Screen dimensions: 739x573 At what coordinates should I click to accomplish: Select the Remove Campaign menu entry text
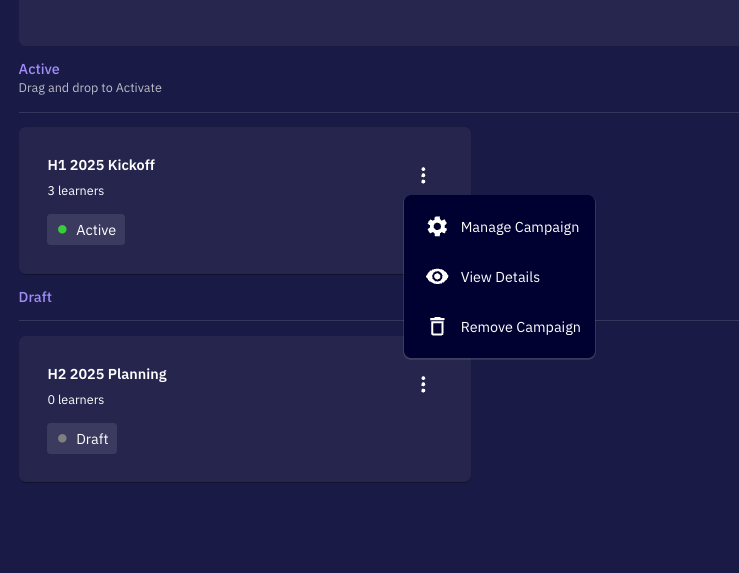(520, 327)
